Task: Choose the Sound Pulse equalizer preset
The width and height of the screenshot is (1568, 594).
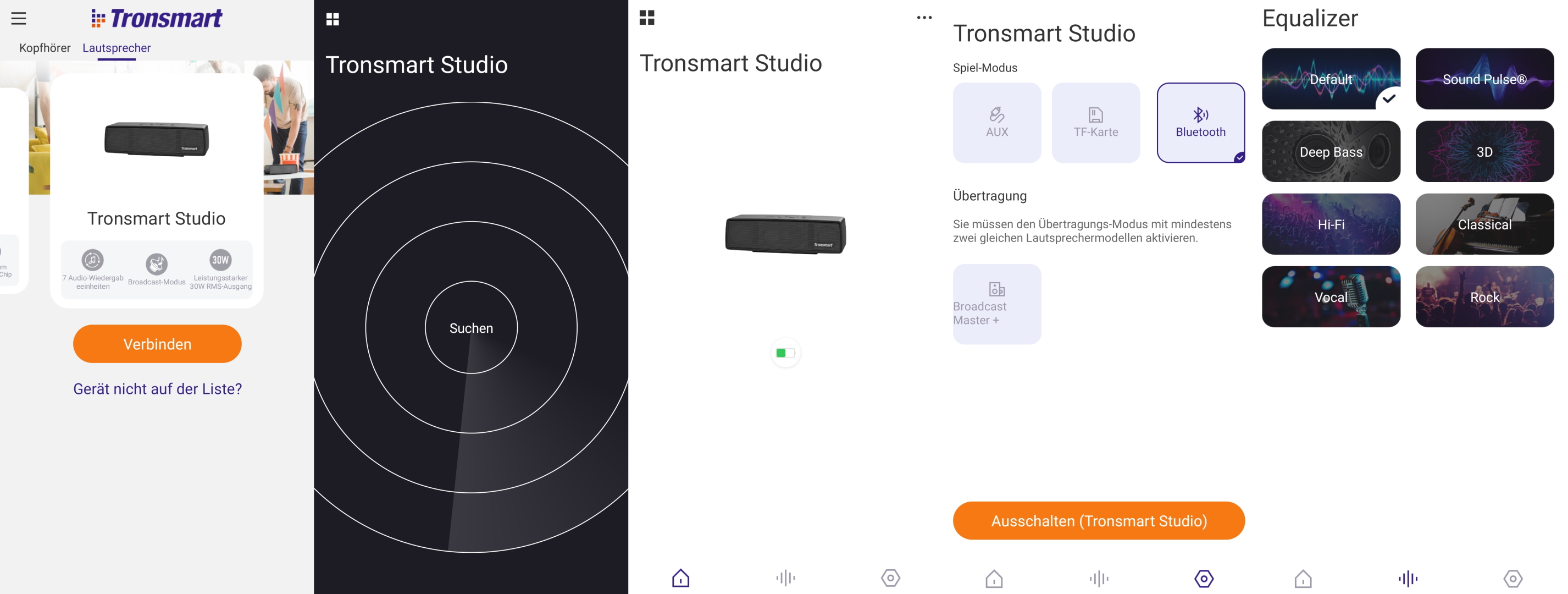Action: tap(1484, 79)
